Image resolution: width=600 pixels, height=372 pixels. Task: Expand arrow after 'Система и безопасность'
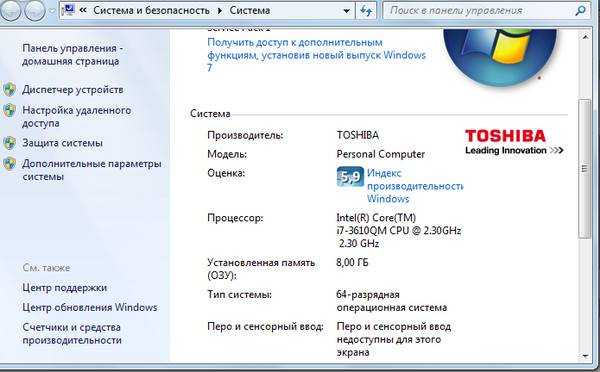click(x=219, y=11)
